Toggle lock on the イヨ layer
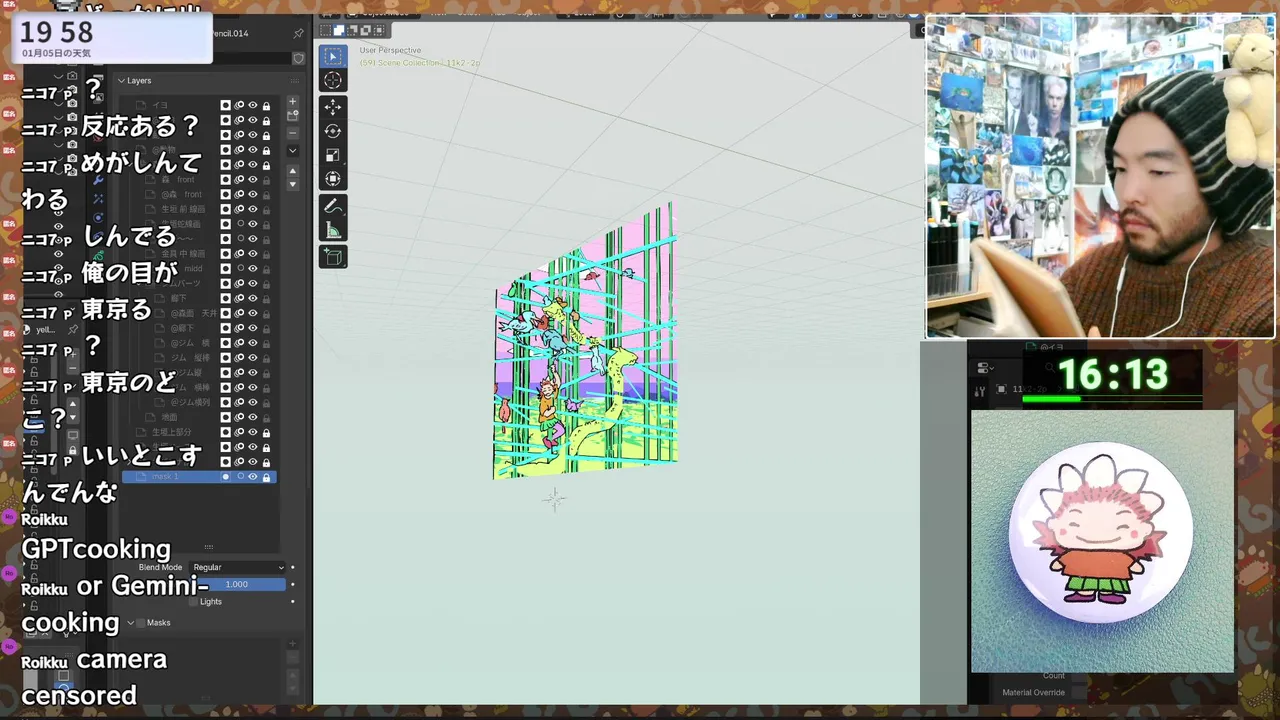 [266, 105]
